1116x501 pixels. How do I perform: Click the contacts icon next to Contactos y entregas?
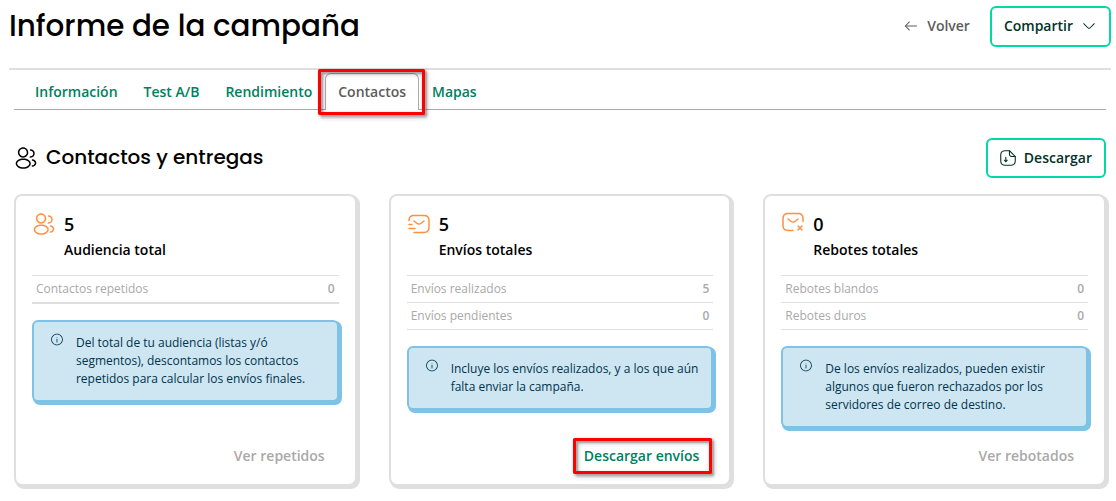pos(26,158)
